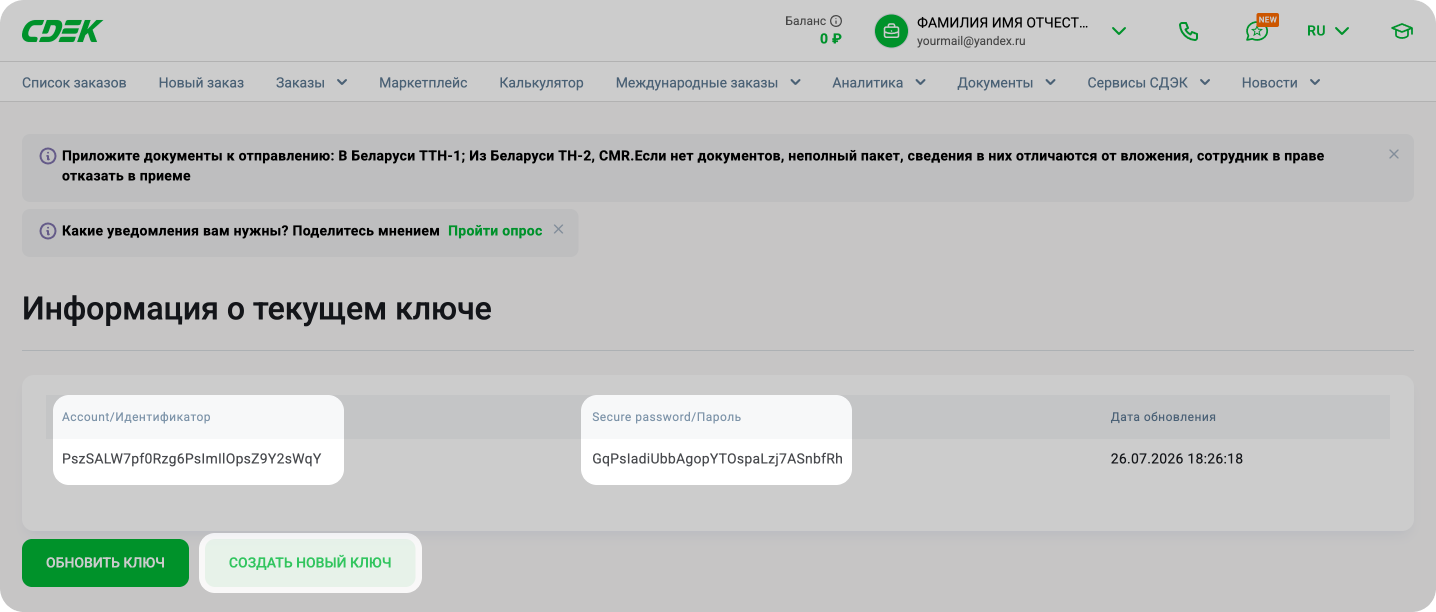
Task: Select the Secure password value GqPsIadi...
Action: [x=717, y=459]
